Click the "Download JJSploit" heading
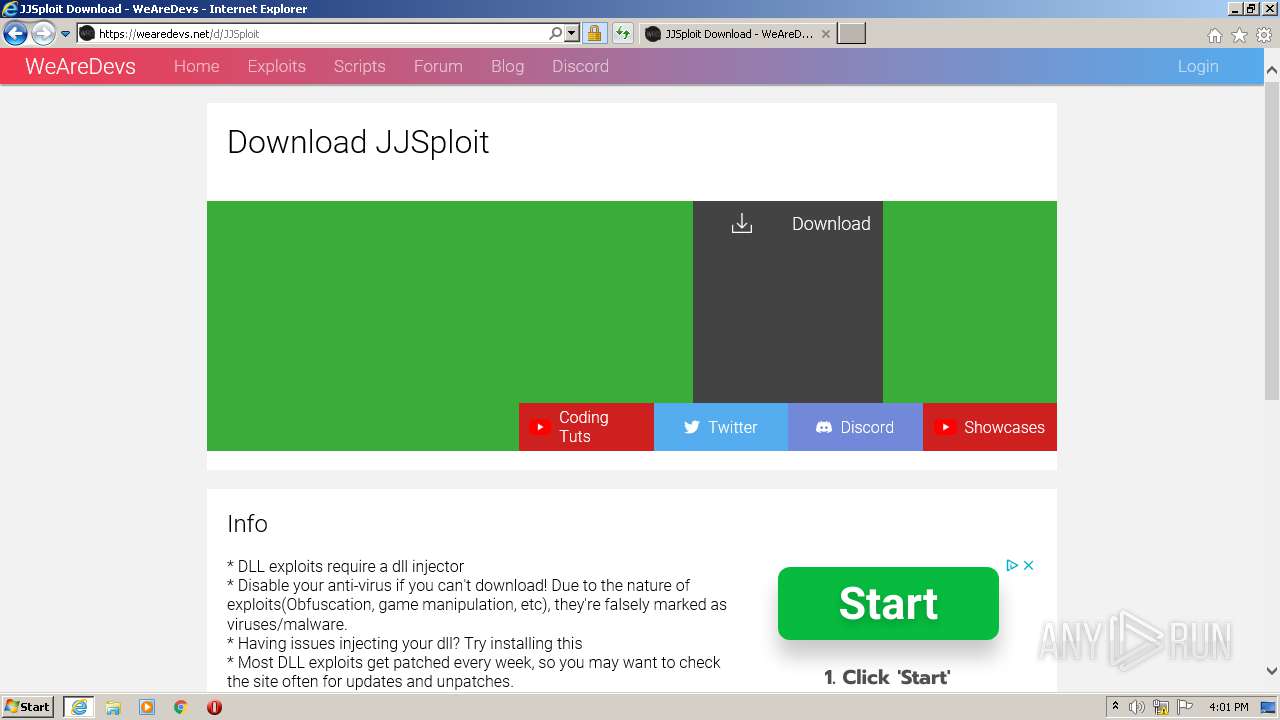This screenshot has height=720, width=1280. coord(358,142)
